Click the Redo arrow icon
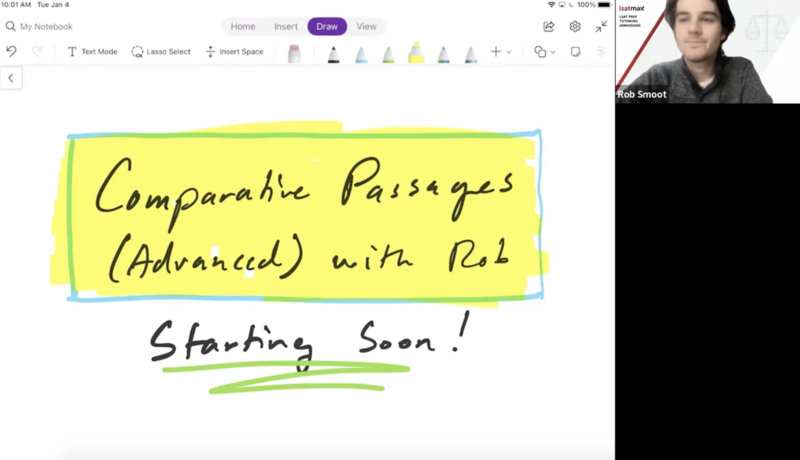Viewport: 800px width, 460px height. click(x=37, y=51)
